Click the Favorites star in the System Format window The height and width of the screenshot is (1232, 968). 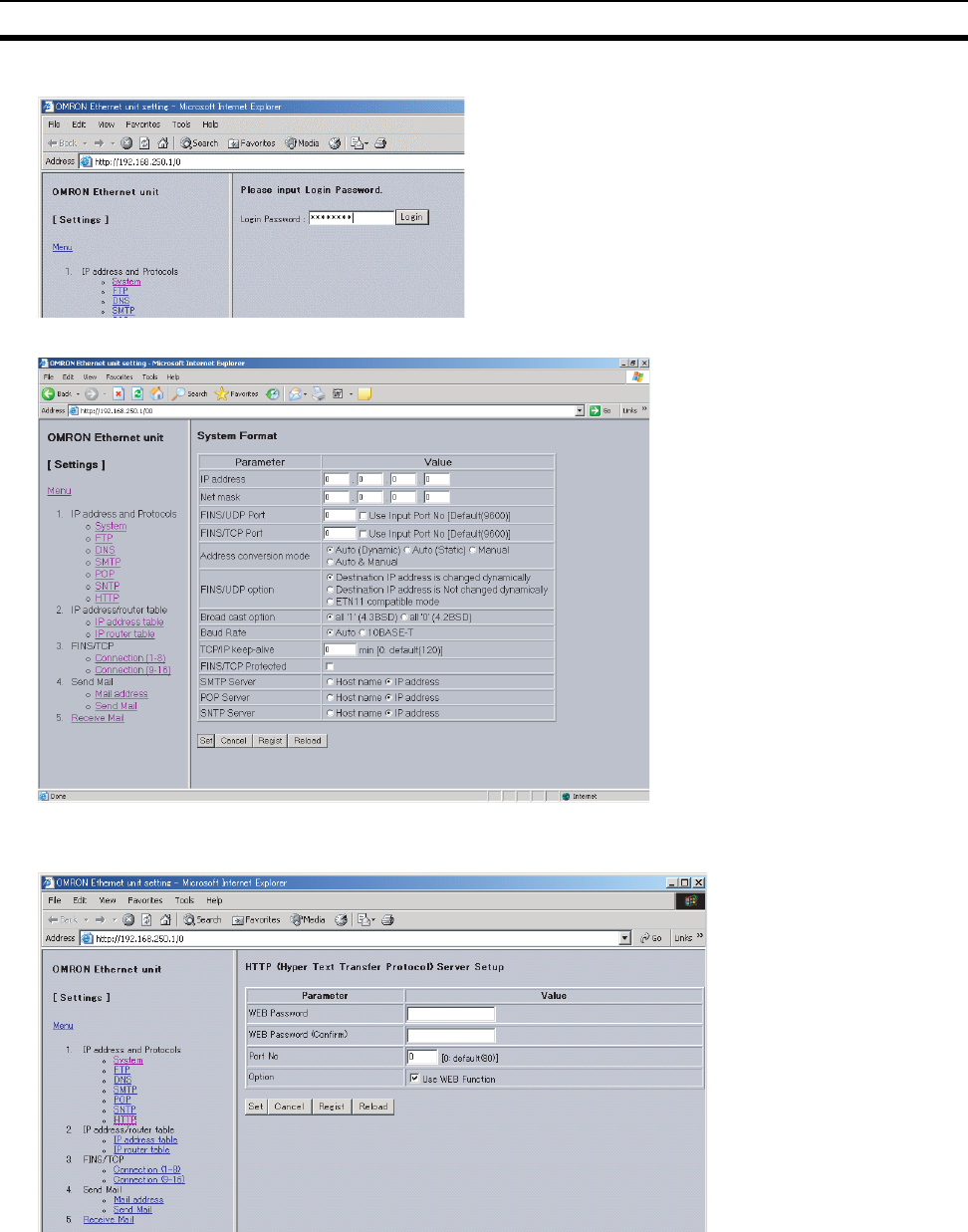(222, 394)
